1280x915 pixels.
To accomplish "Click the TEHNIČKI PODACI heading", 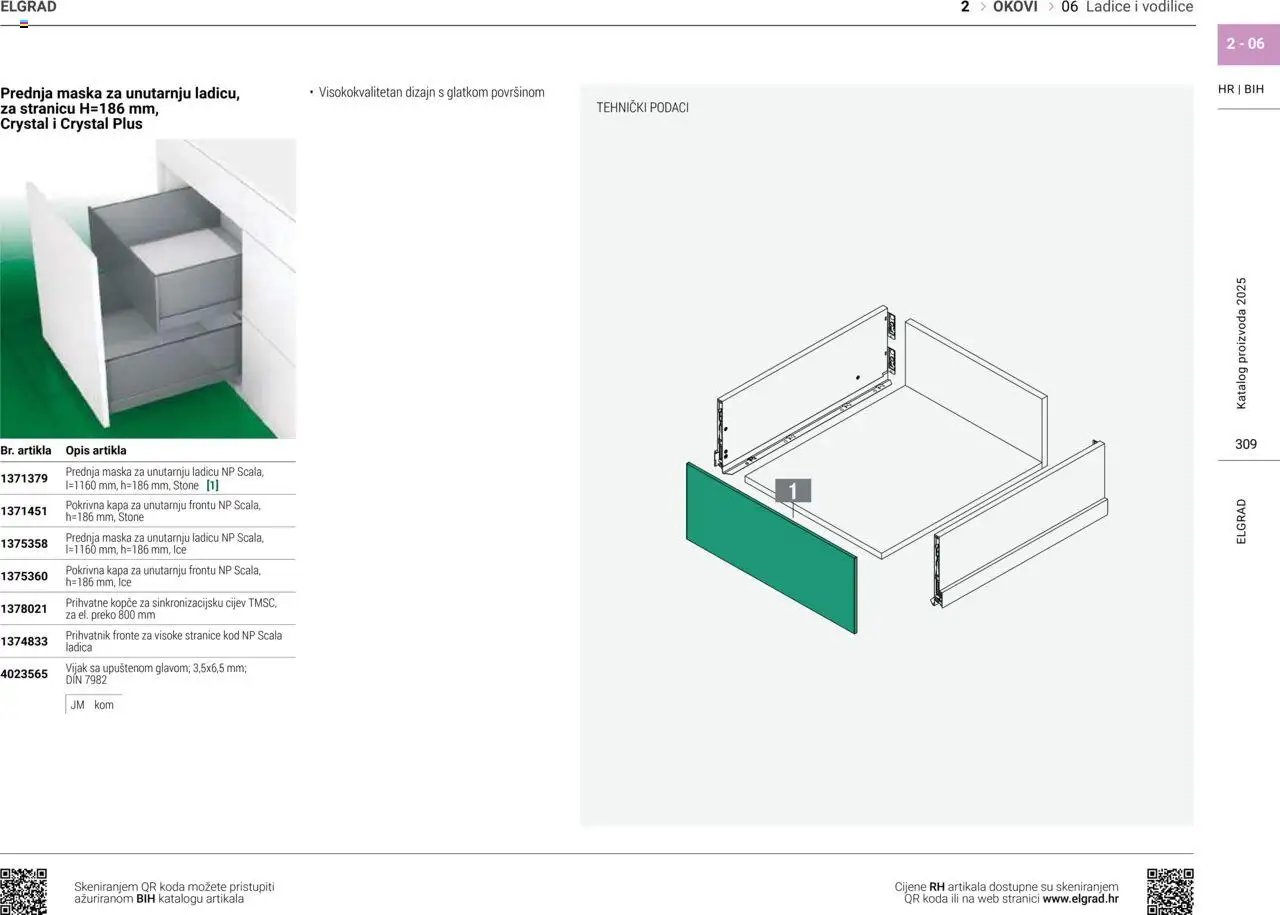I will point(642,107).
